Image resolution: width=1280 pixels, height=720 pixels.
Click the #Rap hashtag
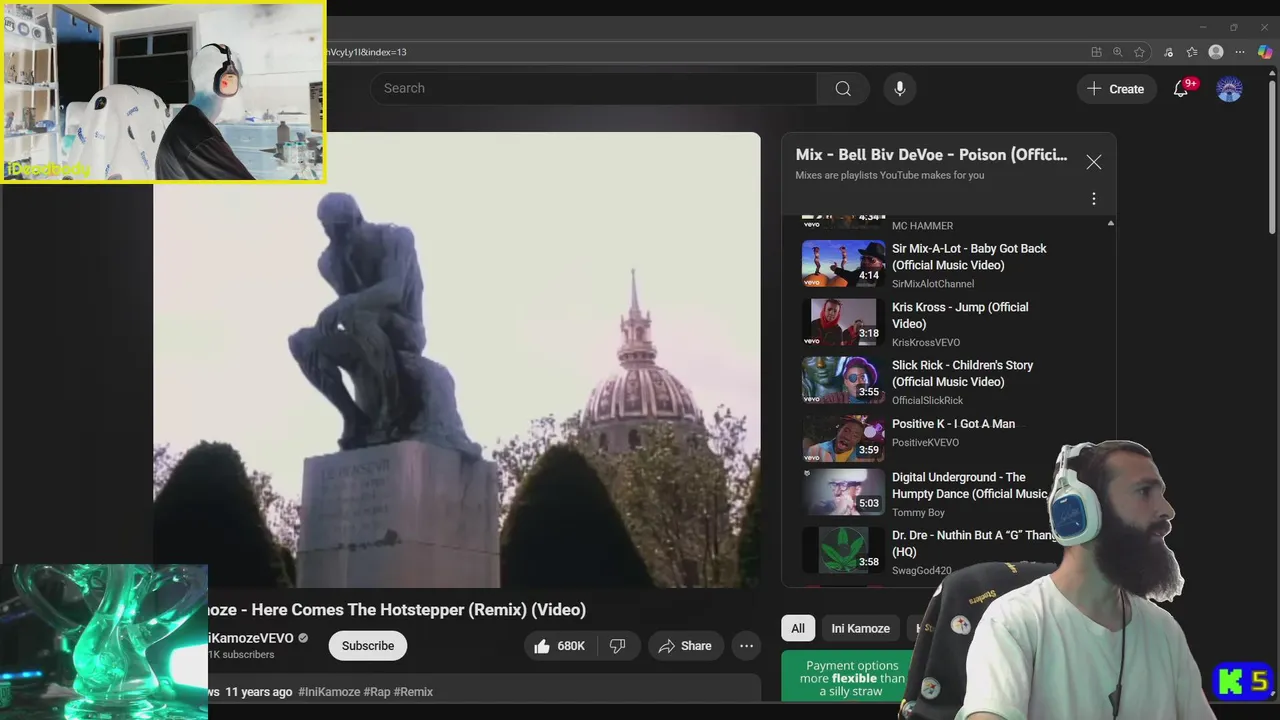click(376, 692)
